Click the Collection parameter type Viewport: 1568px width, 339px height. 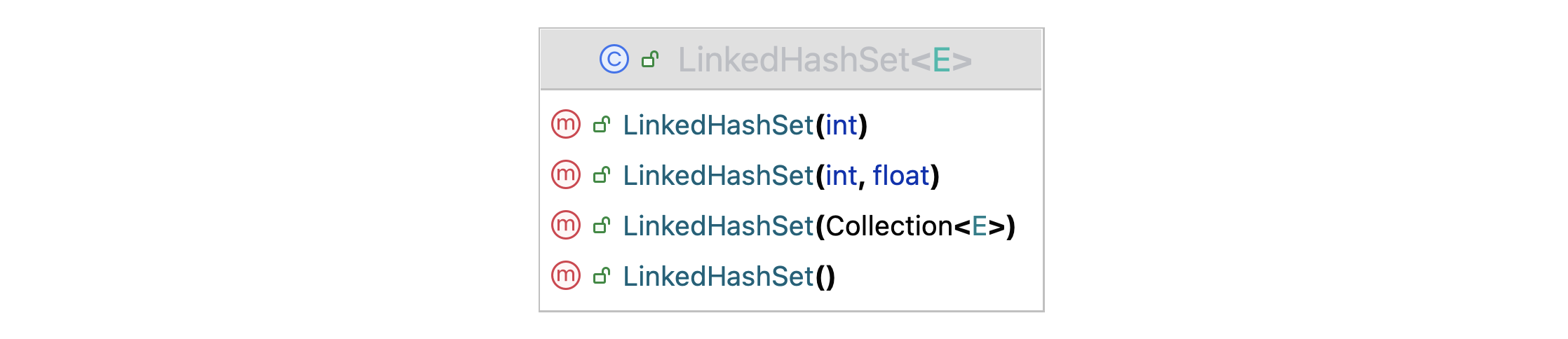click(889, 226)
